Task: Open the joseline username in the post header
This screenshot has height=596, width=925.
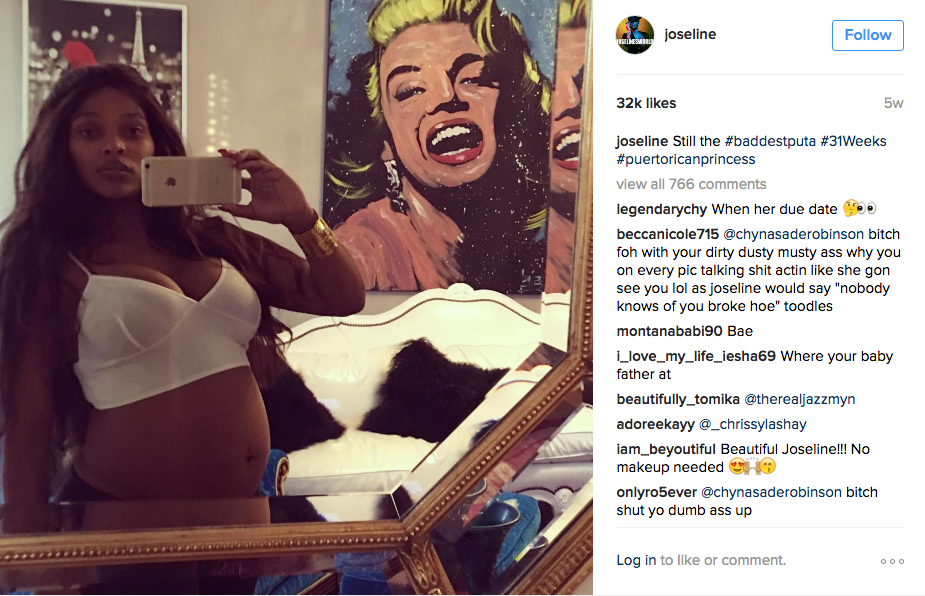Action: coord(690,34)
